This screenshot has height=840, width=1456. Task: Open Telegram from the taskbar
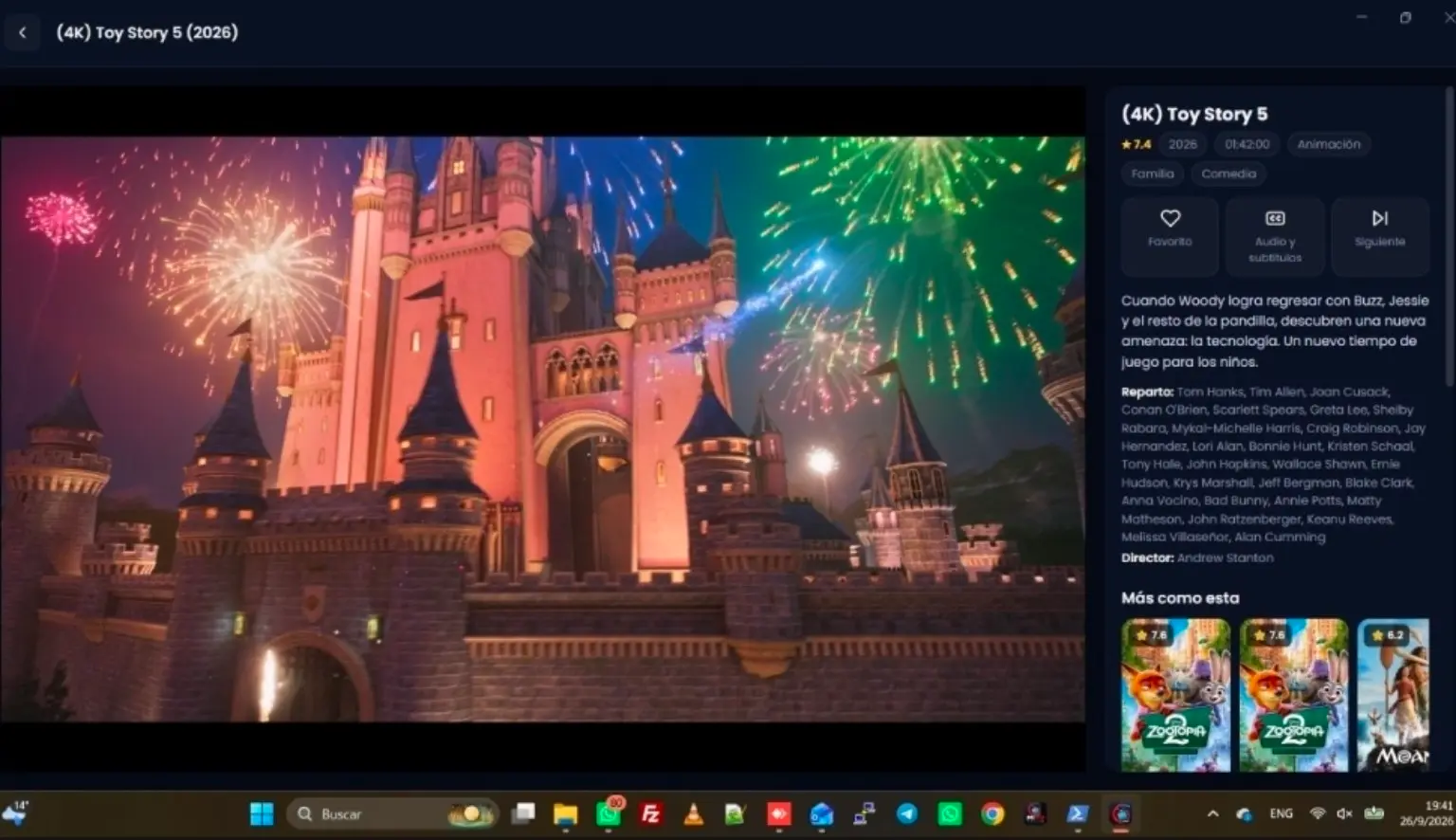click(907, 813)
